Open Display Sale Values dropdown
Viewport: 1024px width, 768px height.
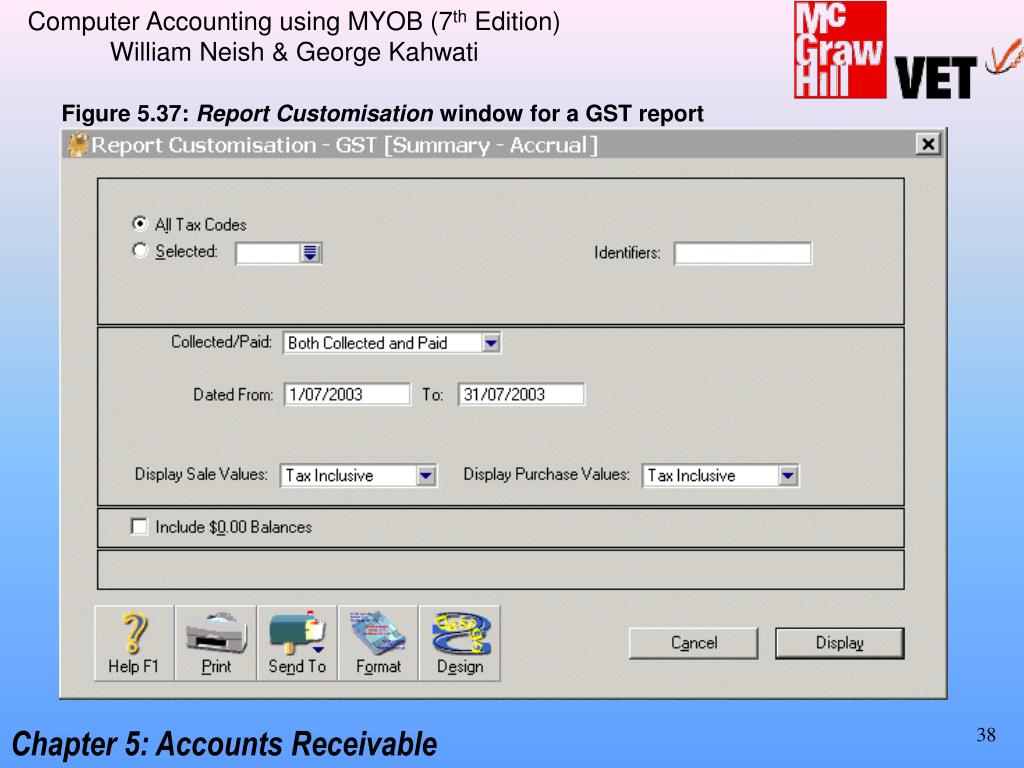point(426,475)
